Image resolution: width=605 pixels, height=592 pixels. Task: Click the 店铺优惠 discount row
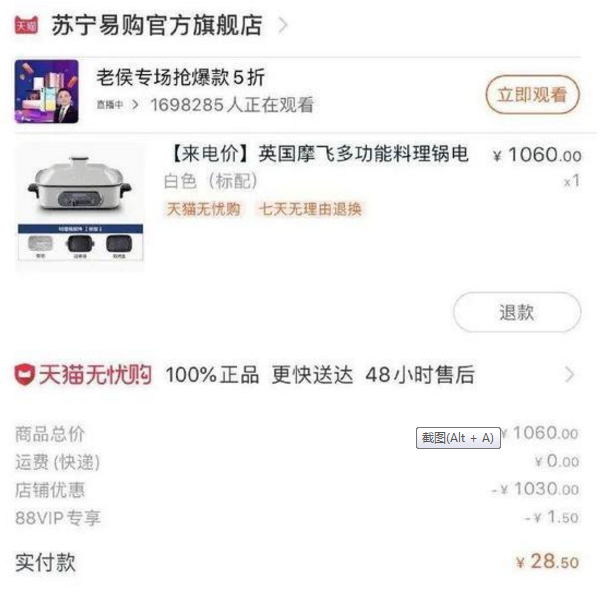click(297, 490)
